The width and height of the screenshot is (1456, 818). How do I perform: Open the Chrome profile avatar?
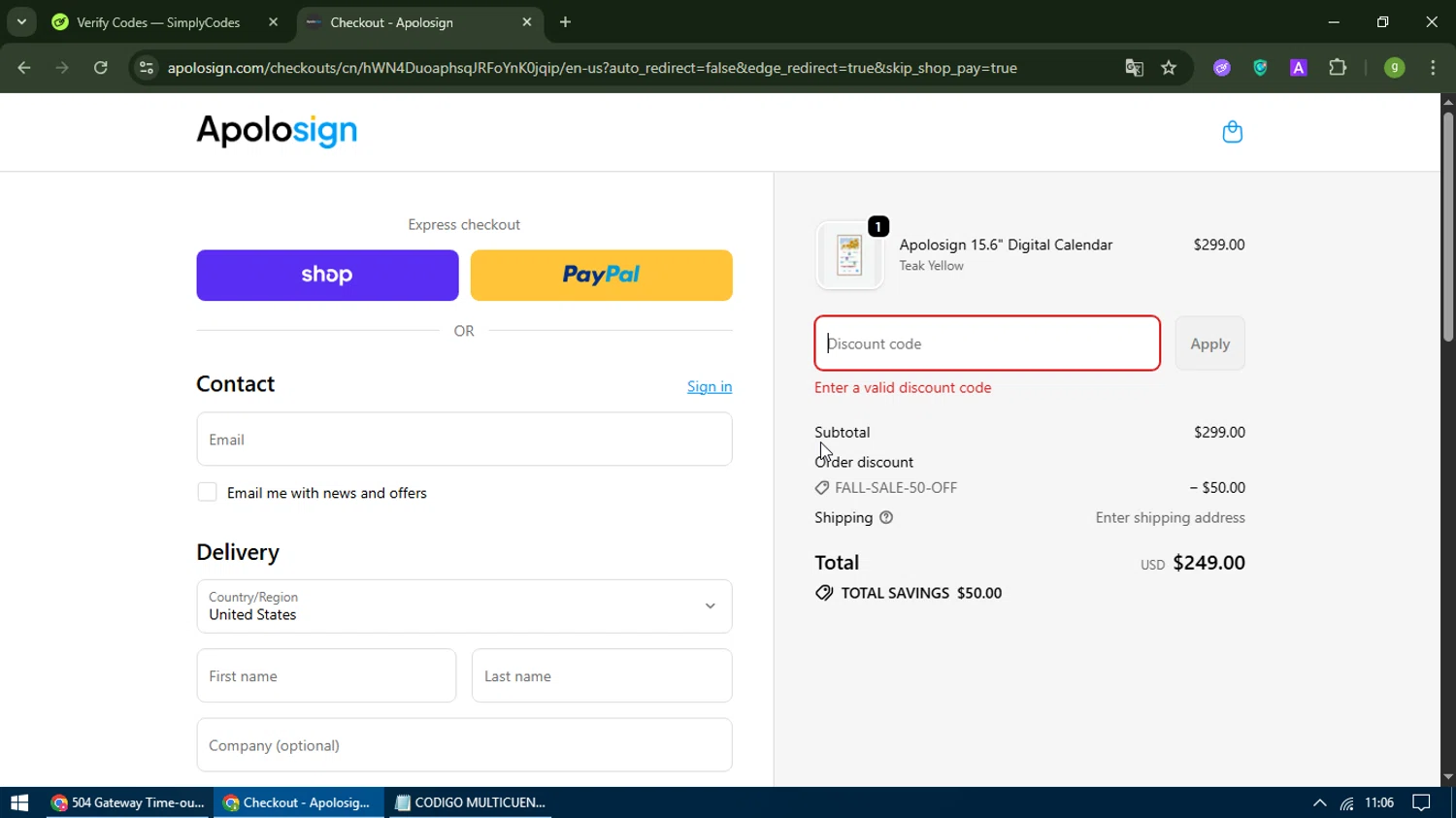point(1394,68)
